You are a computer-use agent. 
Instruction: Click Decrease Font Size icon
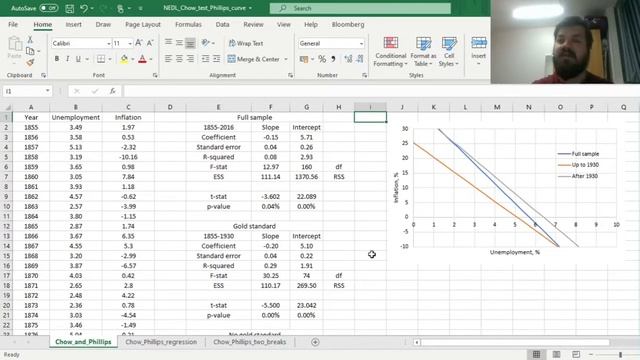point(150,43)
